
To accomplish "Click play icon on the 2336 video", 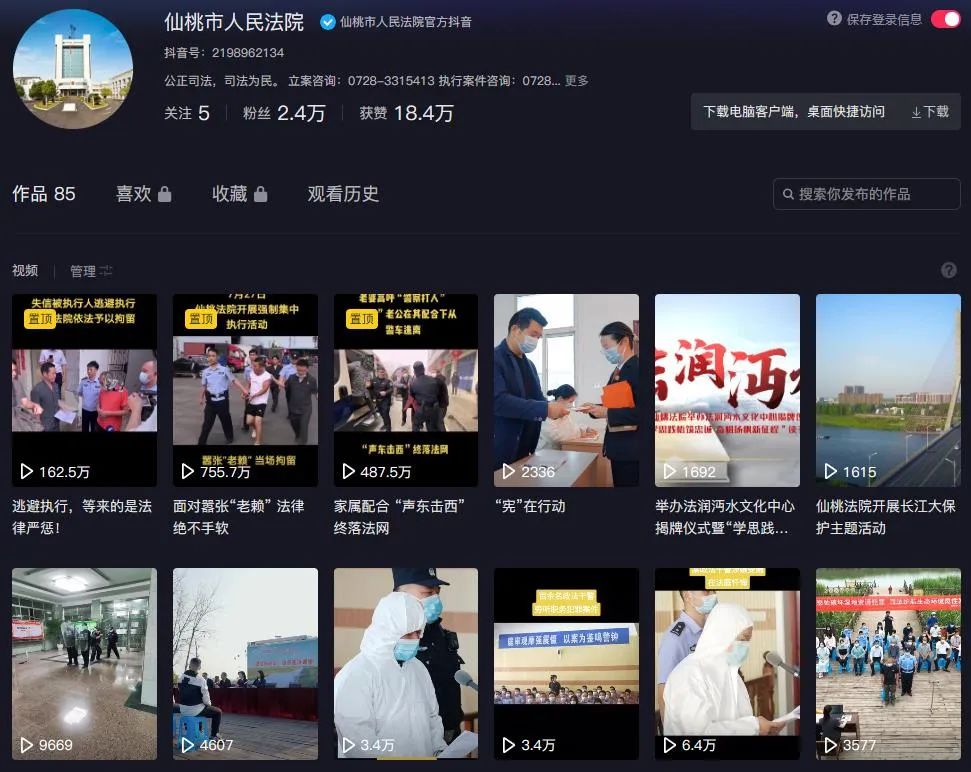I will coord(508,472).
